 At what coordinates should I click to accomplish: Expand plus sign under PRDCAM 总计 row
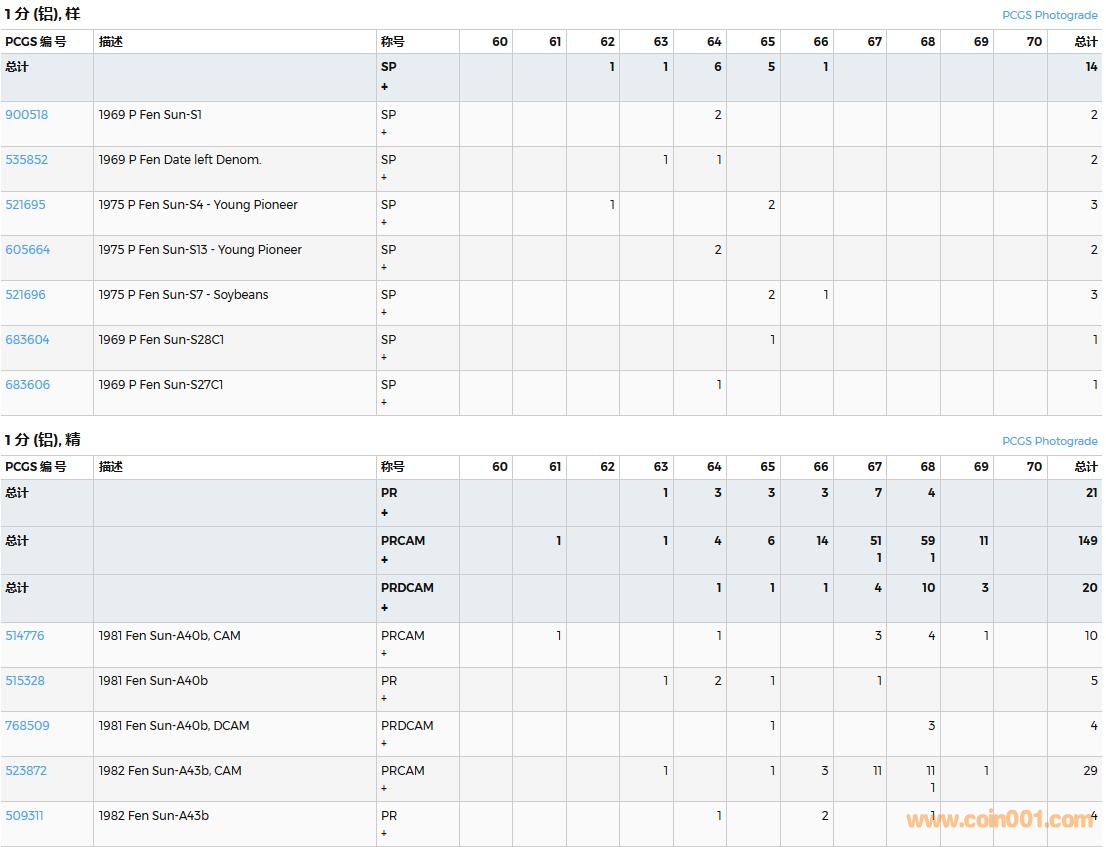point(384,608)
